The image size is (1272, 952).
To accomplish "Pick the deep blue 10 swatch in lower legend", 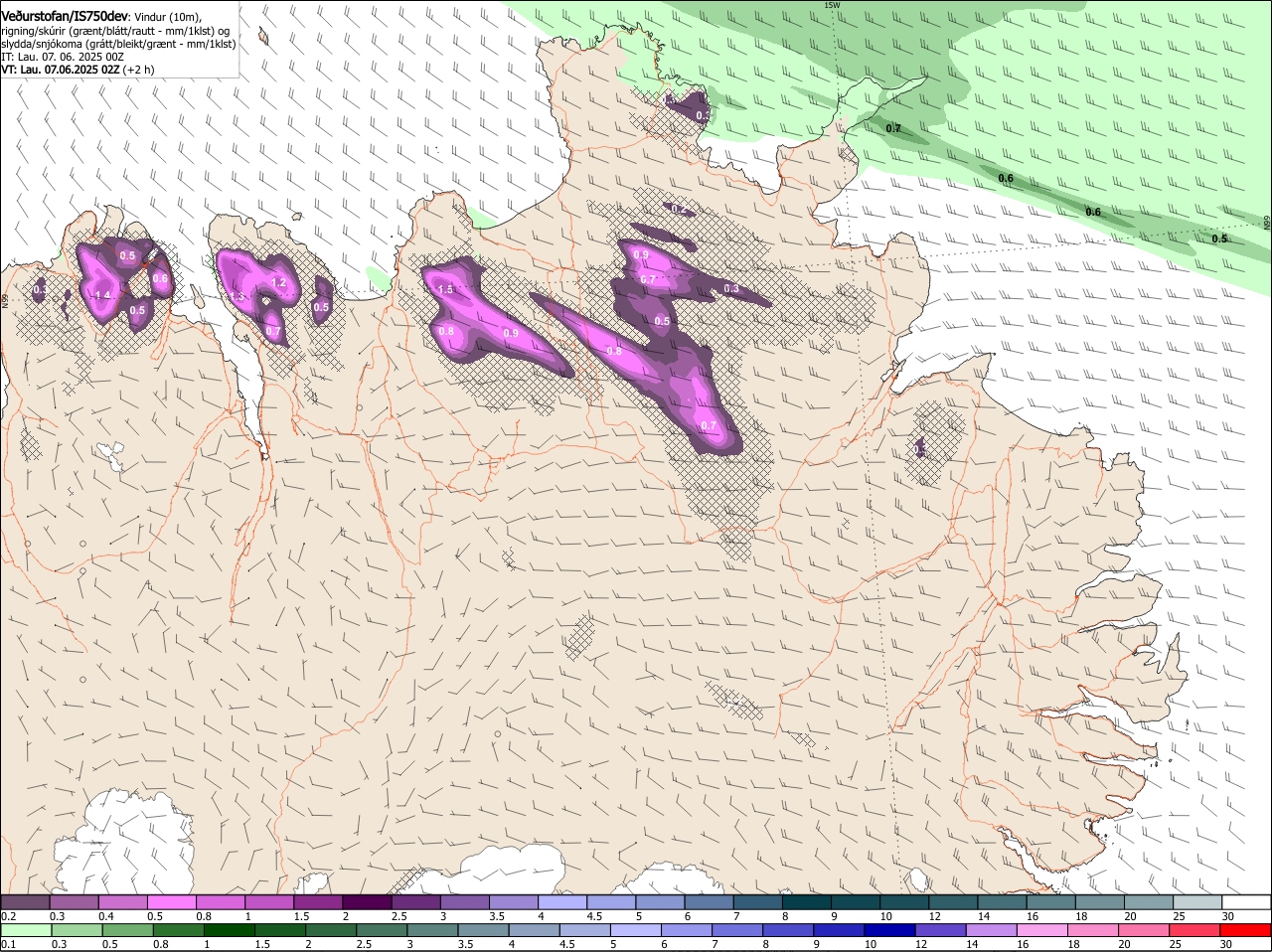I will pyautogui.click(x=887, y=930).
